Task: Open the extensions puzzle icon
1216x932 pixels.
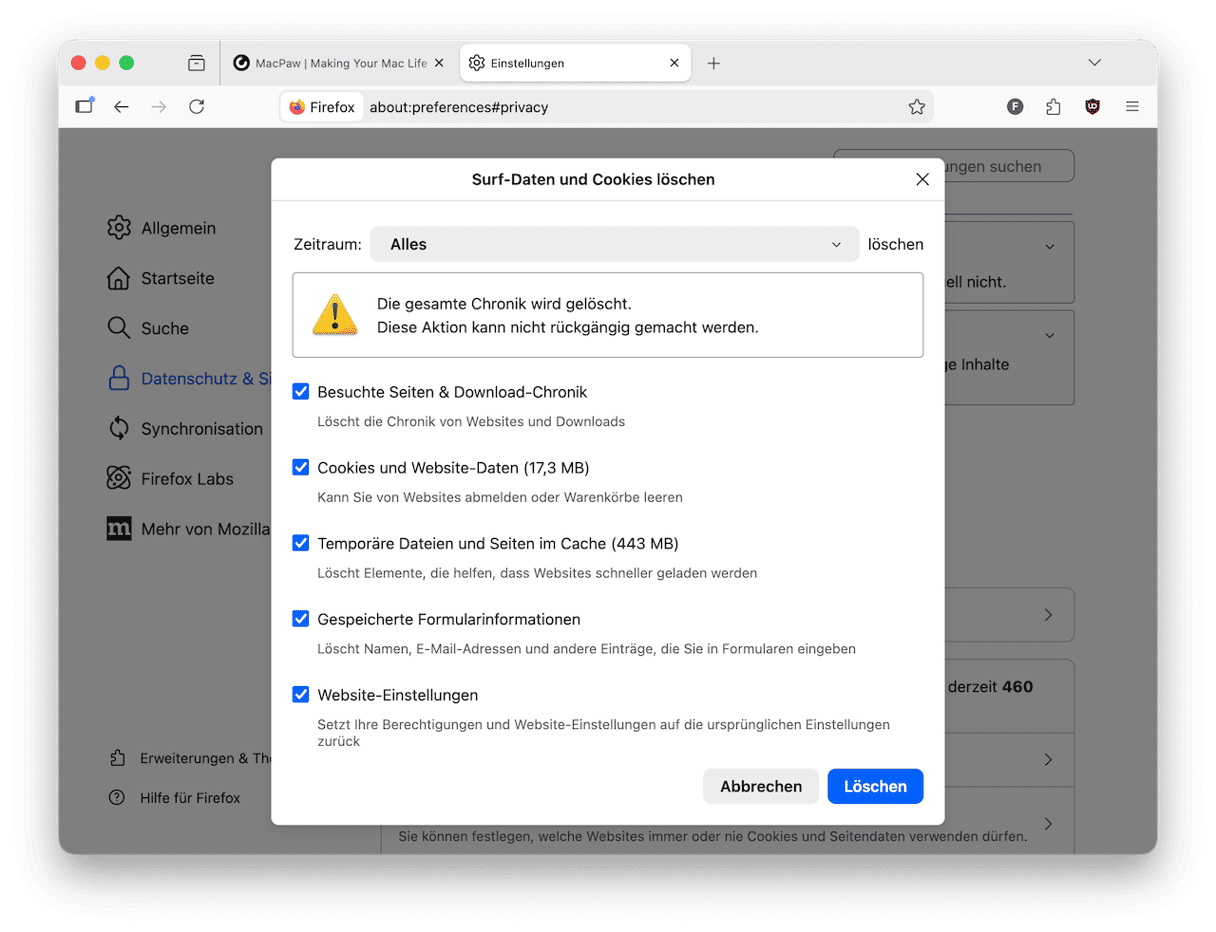Action: pos(1053,107)
